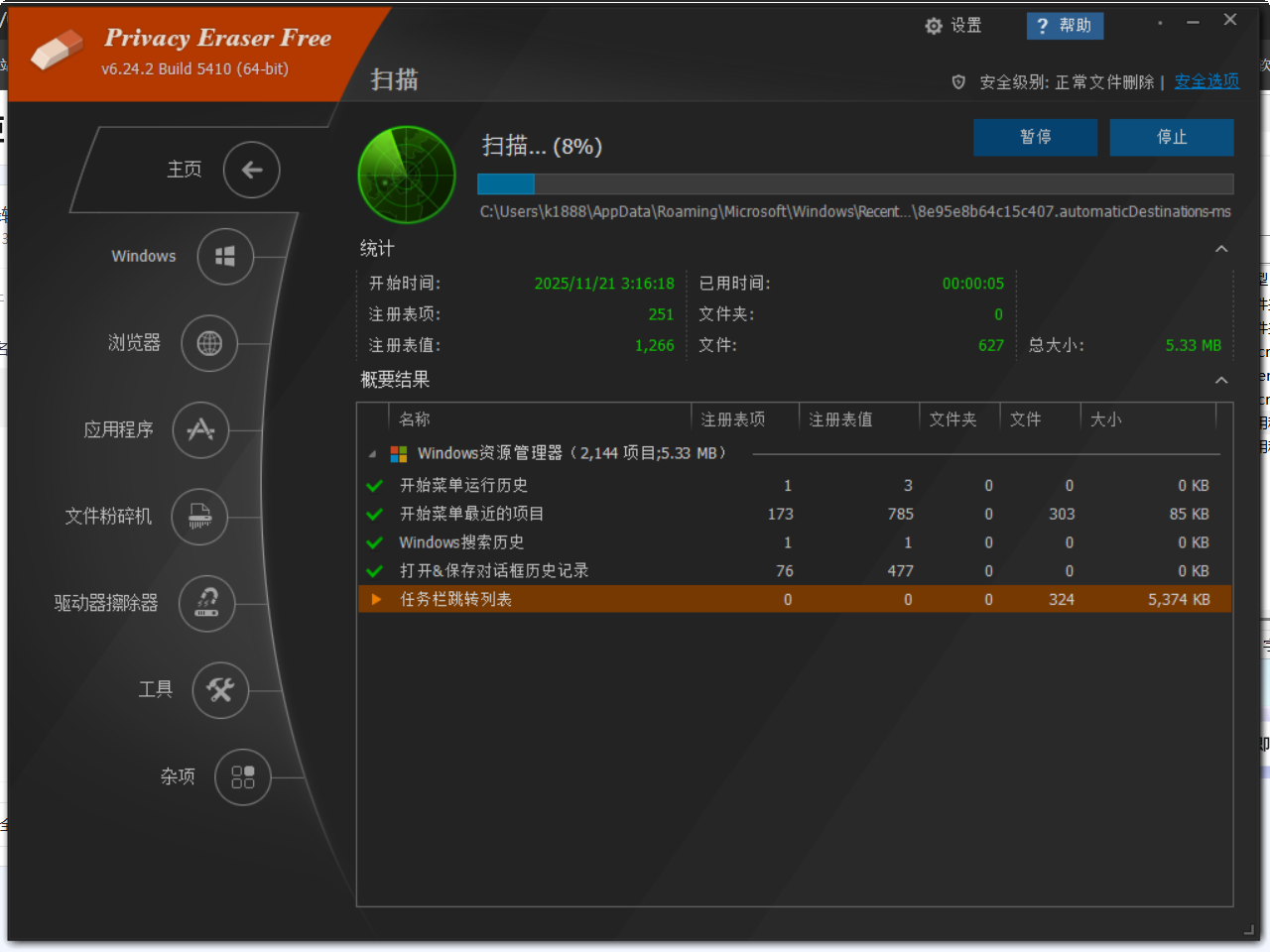This screenshot has height=952, width=1270.
Task: Open the 工具 (Tools) section
Action: coord(220,690)
